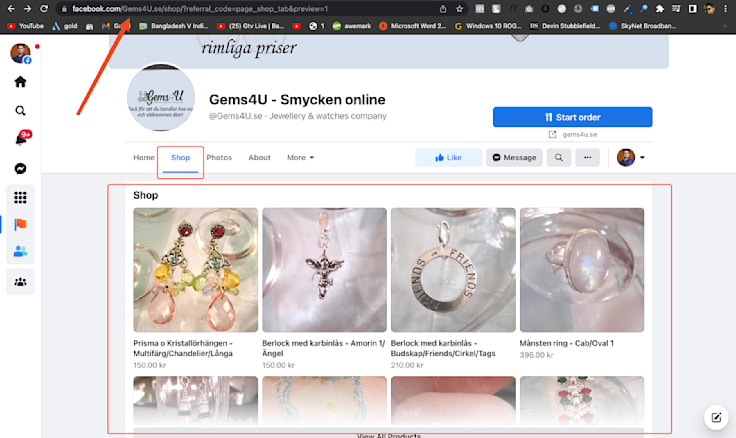The image size is (736, 438).
Task: Switch to the Home tab
Action: click(144, 157)
